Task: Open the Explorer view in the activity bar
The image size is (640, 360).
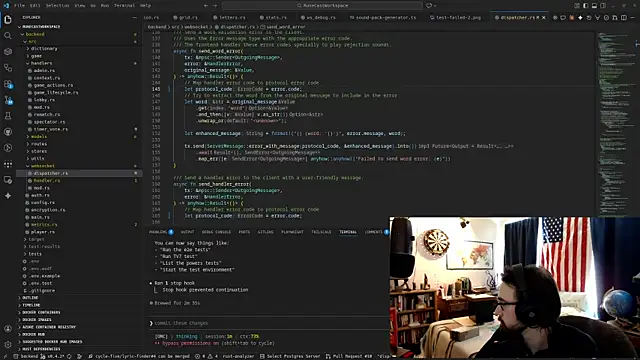Action: 8,20
